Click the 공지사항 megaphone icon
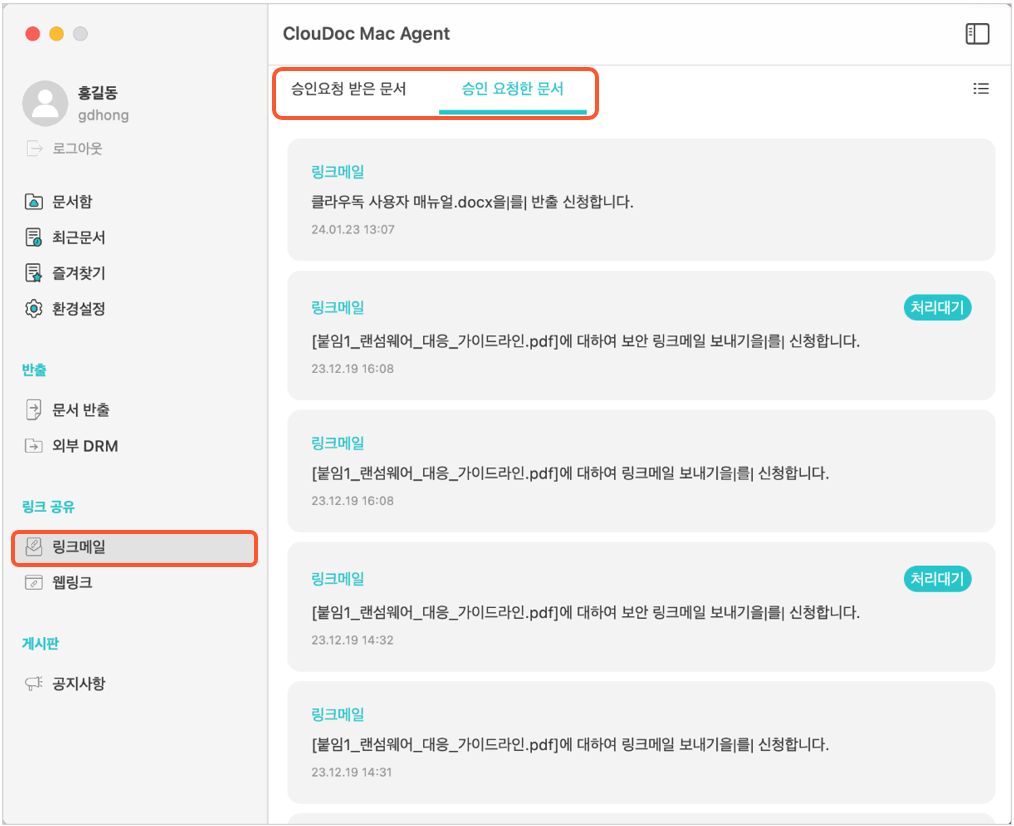 coord(34,683)
